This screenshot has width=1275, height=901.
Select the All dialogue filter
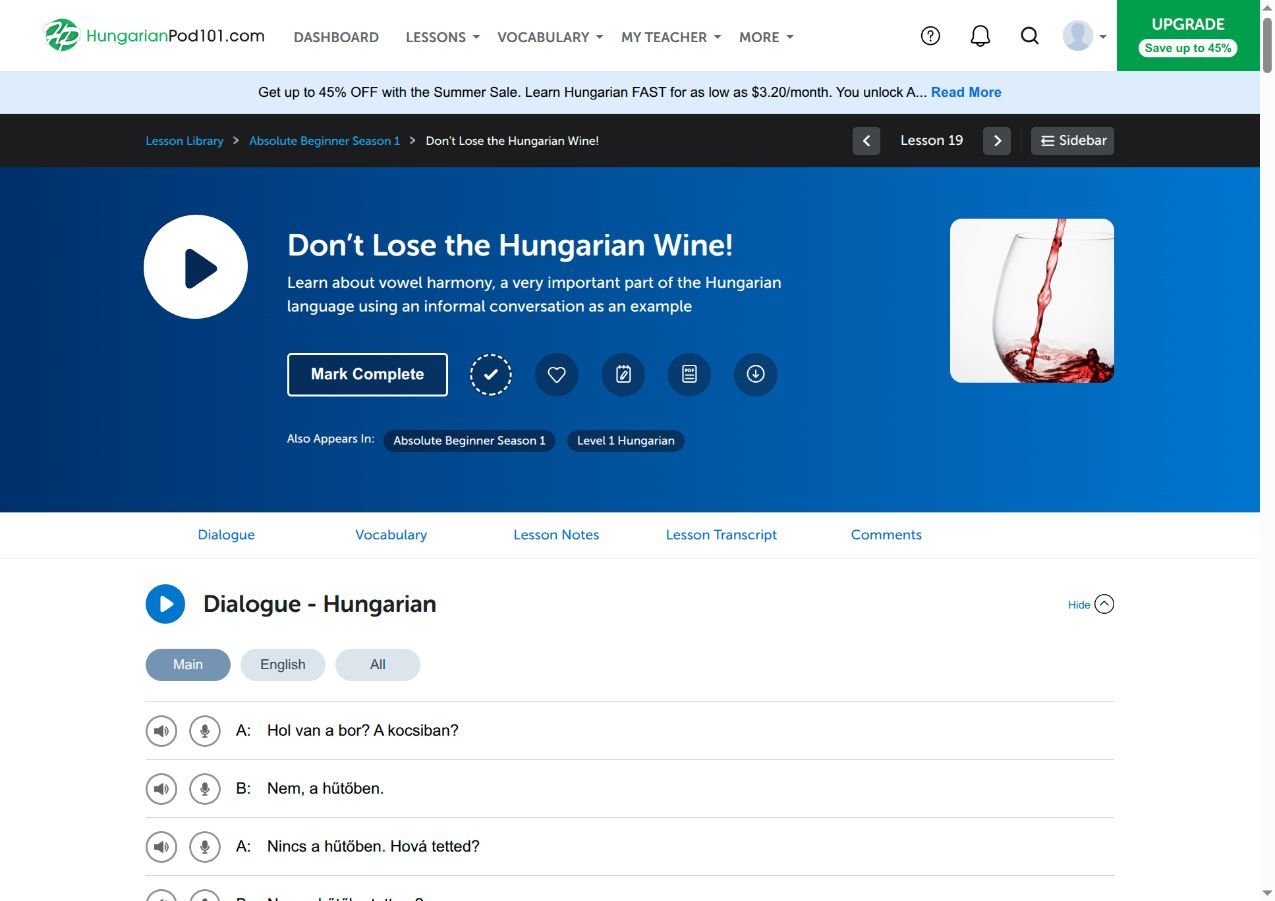point(378,665)
